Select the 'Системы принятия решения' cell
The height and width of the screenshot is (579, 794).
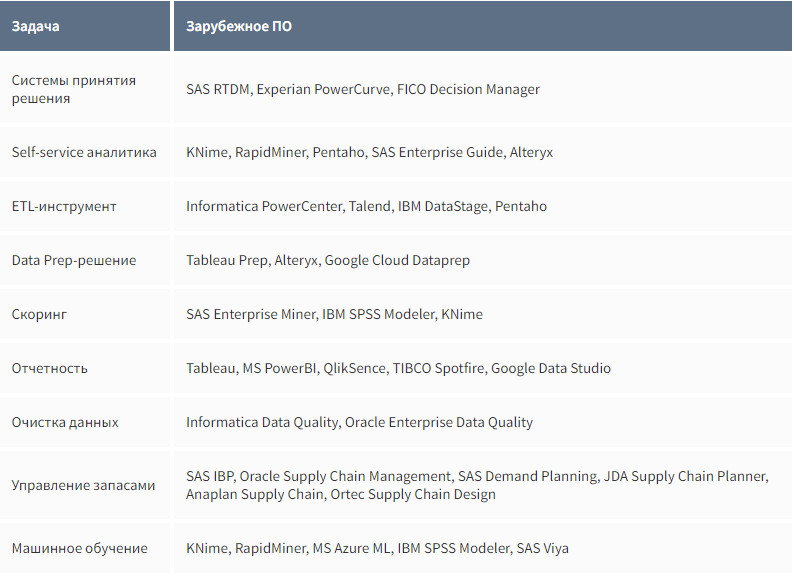tap(73, 89)
